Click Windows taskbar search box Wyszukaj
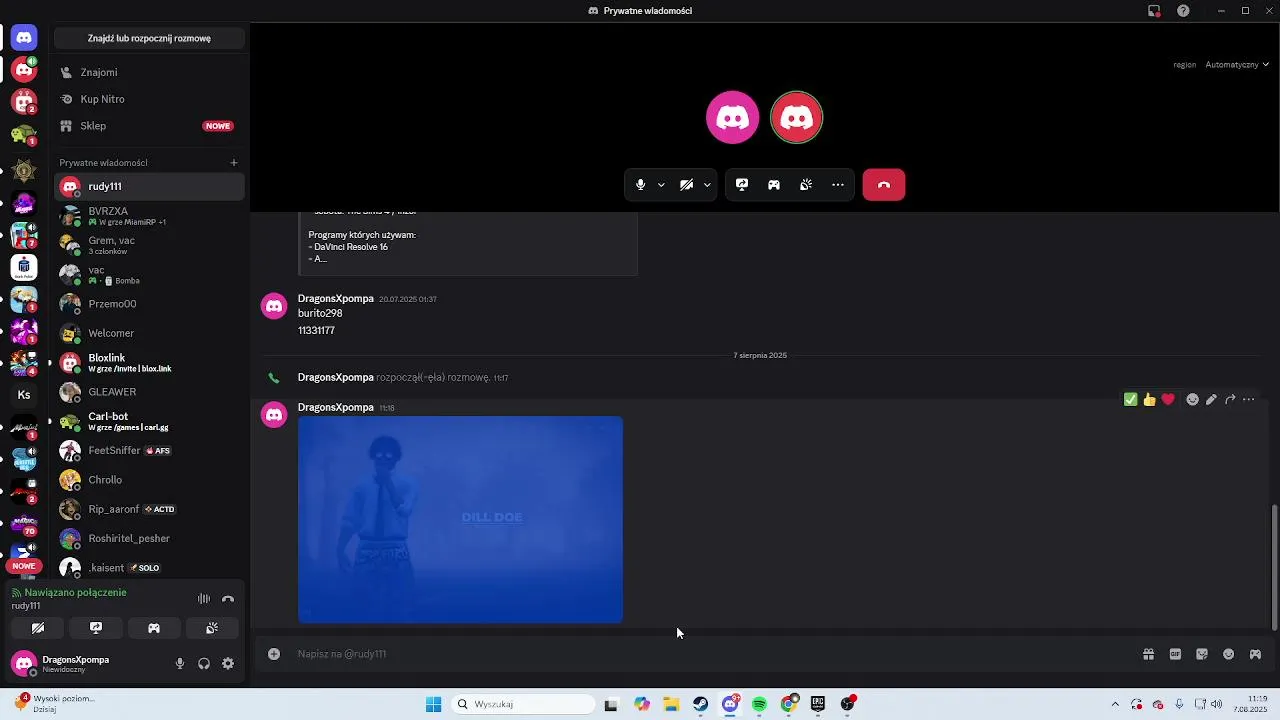 (524, 705)
